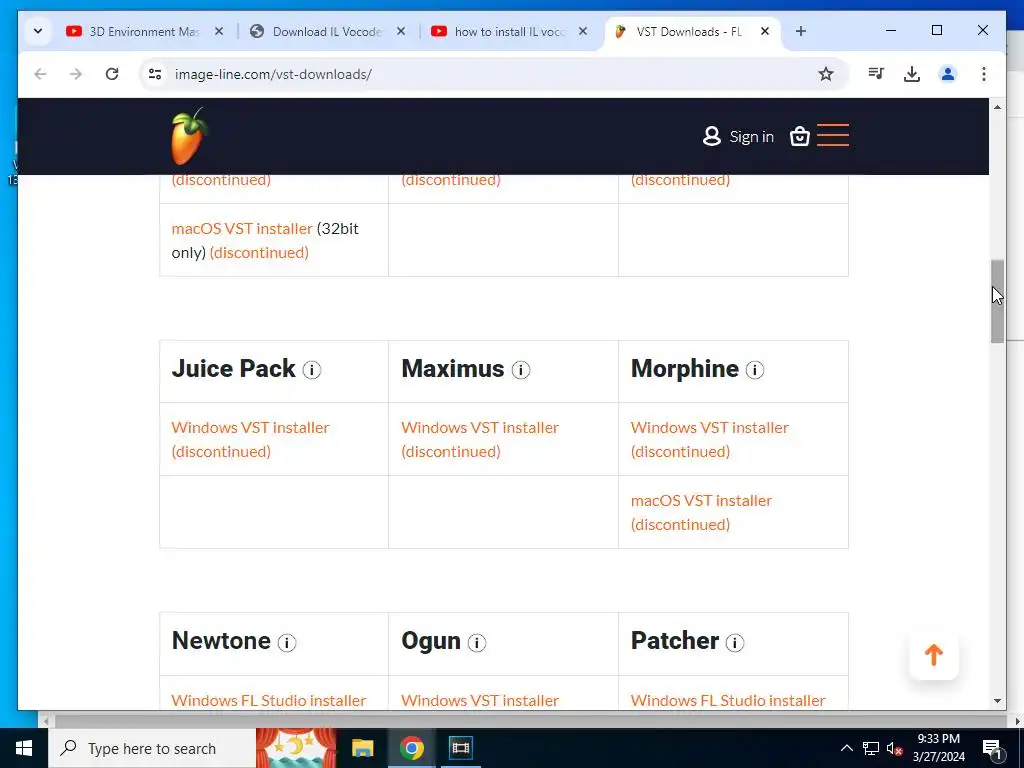Image resolution: width=1024 pixels, height=768 pixels.
Task: Close the how to install IL voc tab
Action: tap(583, 31)
